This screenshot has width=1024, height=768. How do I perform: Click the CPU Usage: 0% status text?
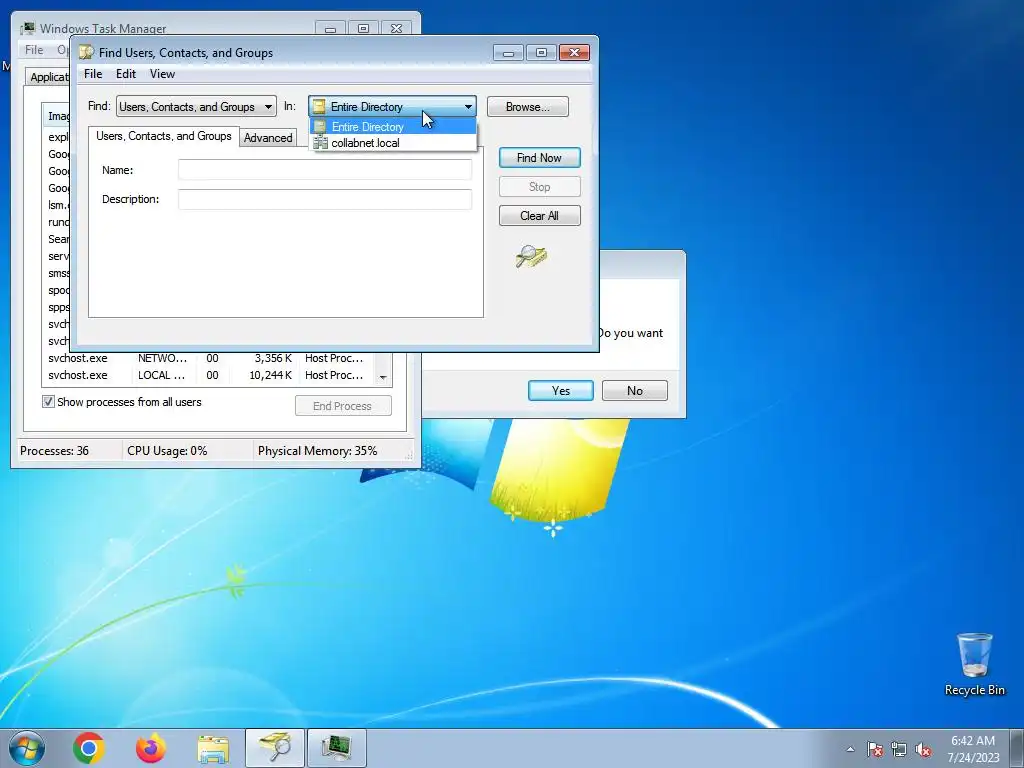click(x=167, y=451)
